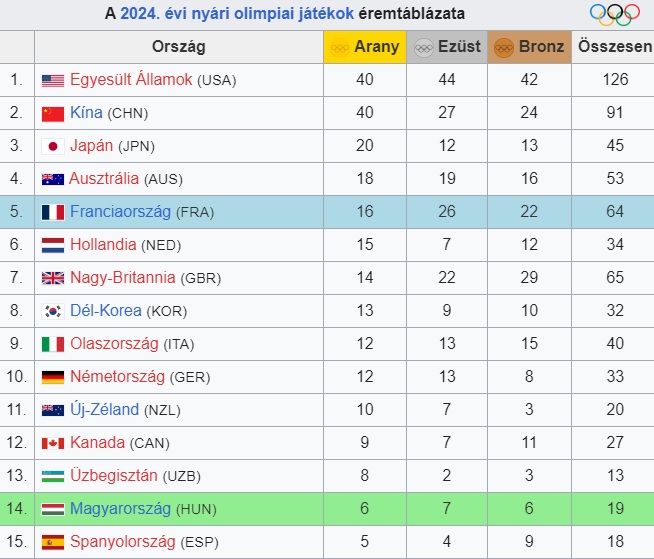Viewport: 654px width, 559px height.
Task: Open the Franciaország country link
Action: click(x=121, y=212)
